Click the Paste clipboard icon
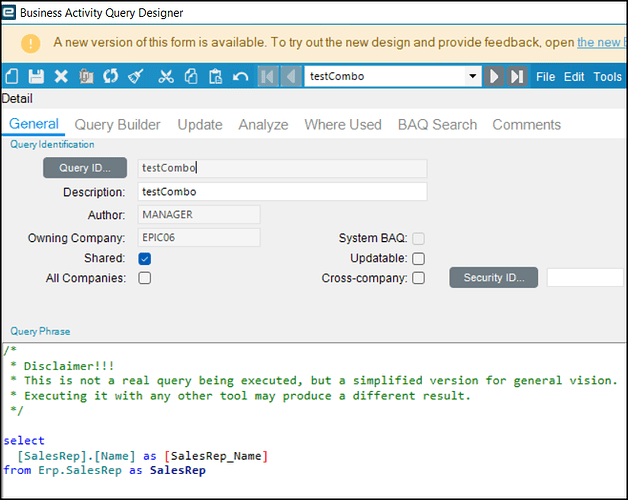This screenshot has height=500, width=628. 214,77
